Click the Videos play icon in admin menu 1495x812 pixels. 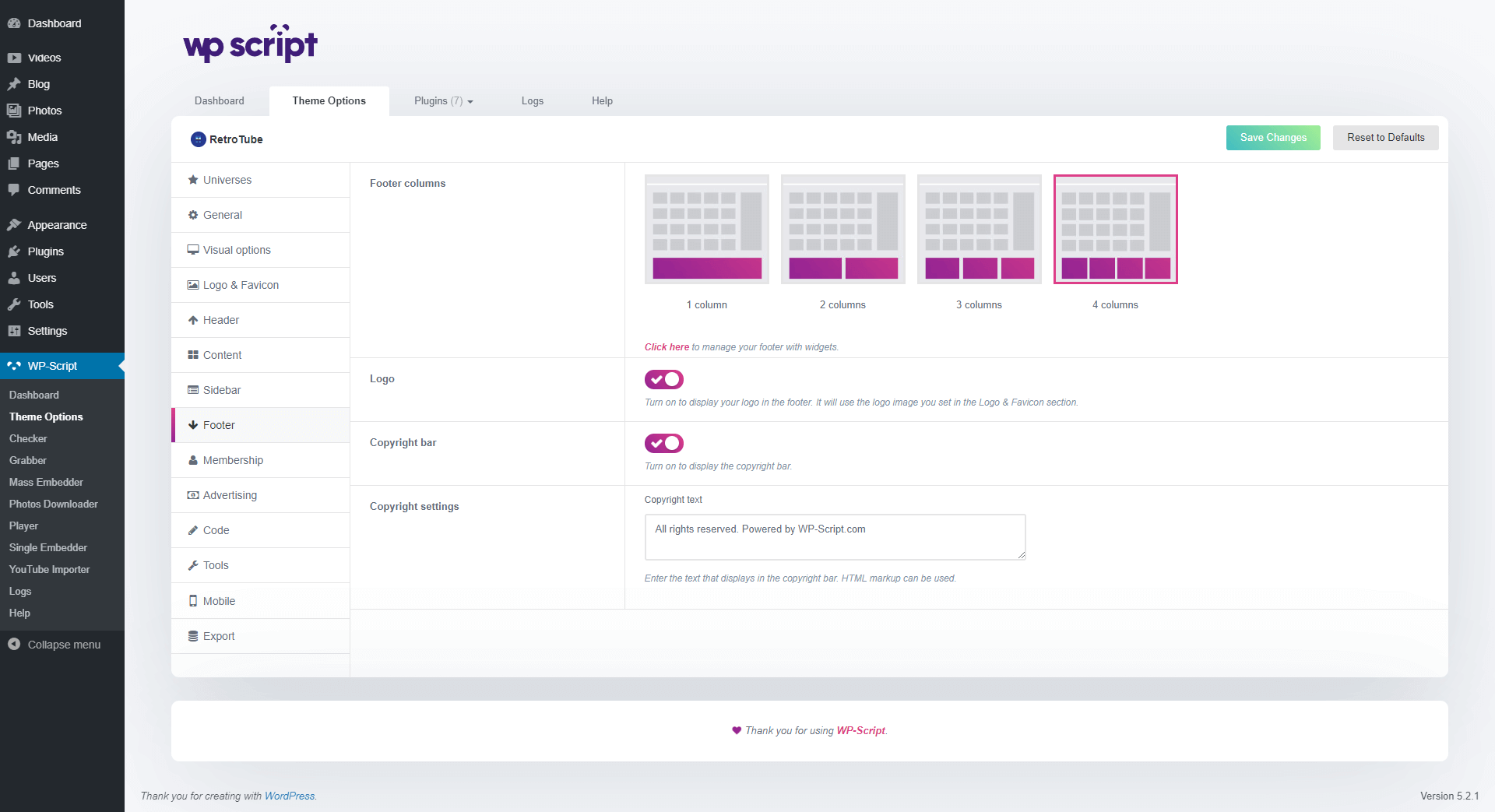coord(14,58)
